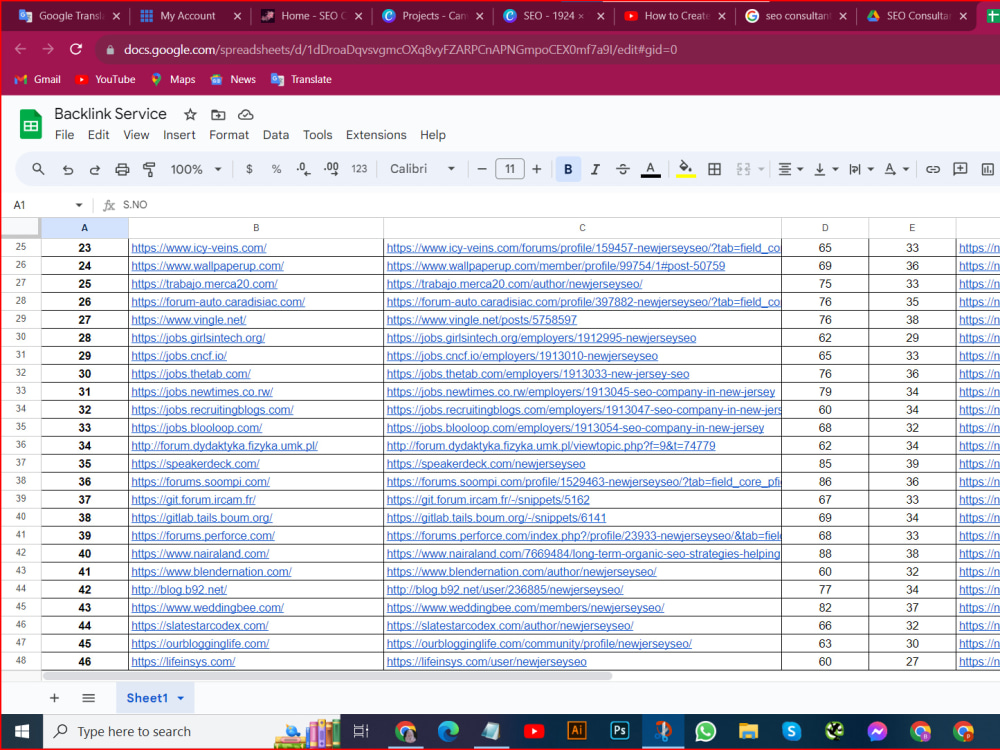Open the Calibri font dropdown
The width and height of the screenshot is (1000, 750).
(422, 169)
